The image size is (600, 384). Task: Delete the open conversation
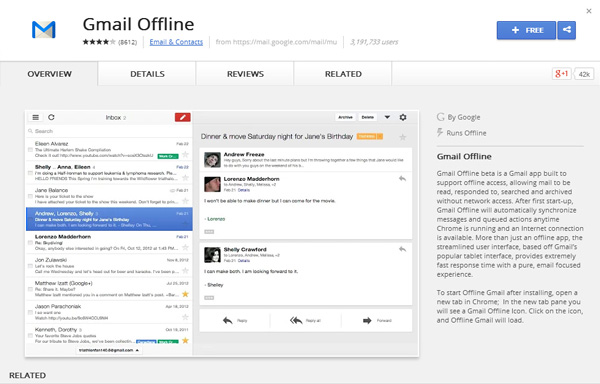[x=368, y=117]
